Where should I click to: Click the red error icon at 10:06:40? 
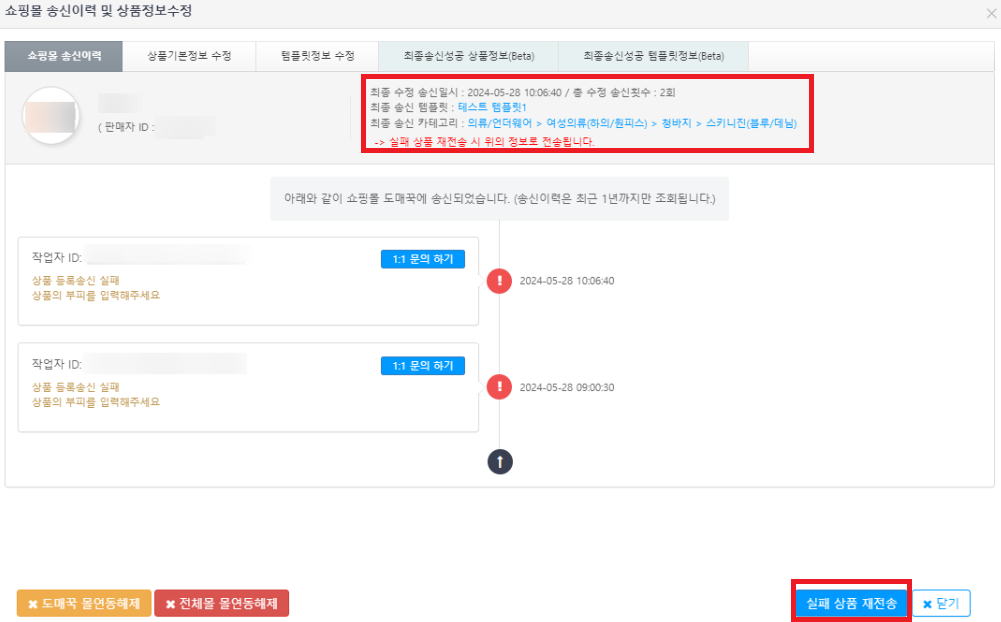pos(499,280)
